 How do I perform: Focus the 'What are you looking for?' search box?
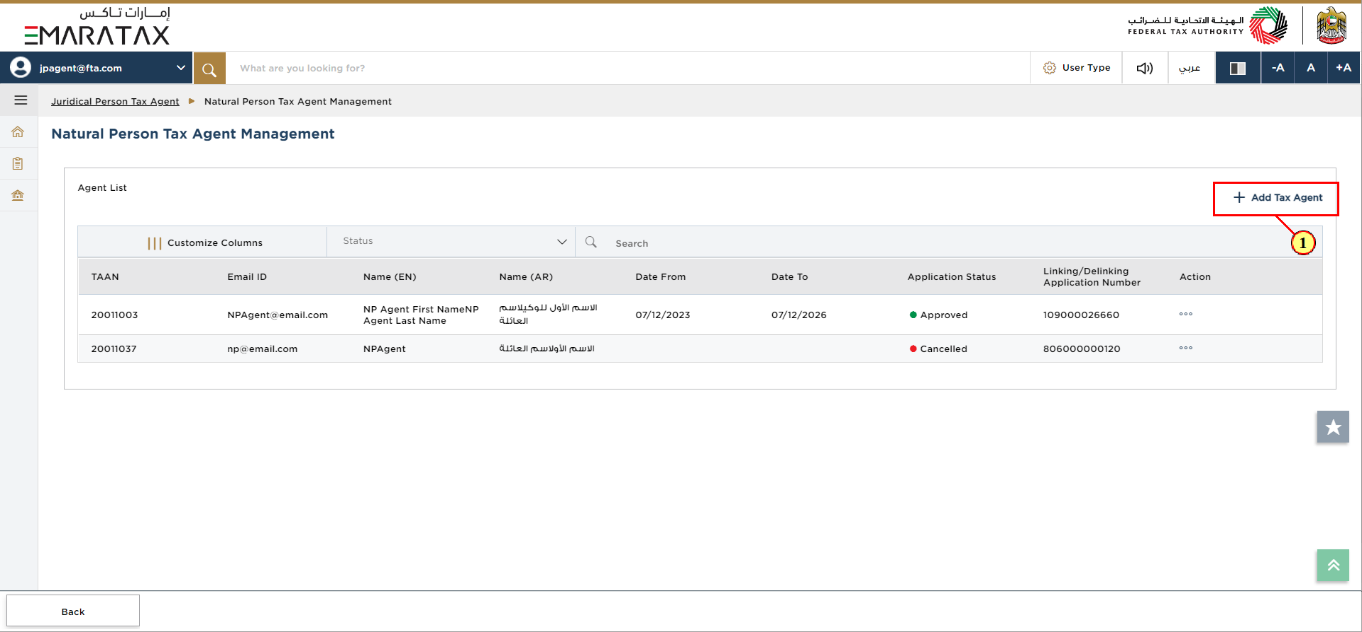tap(628, 68)
